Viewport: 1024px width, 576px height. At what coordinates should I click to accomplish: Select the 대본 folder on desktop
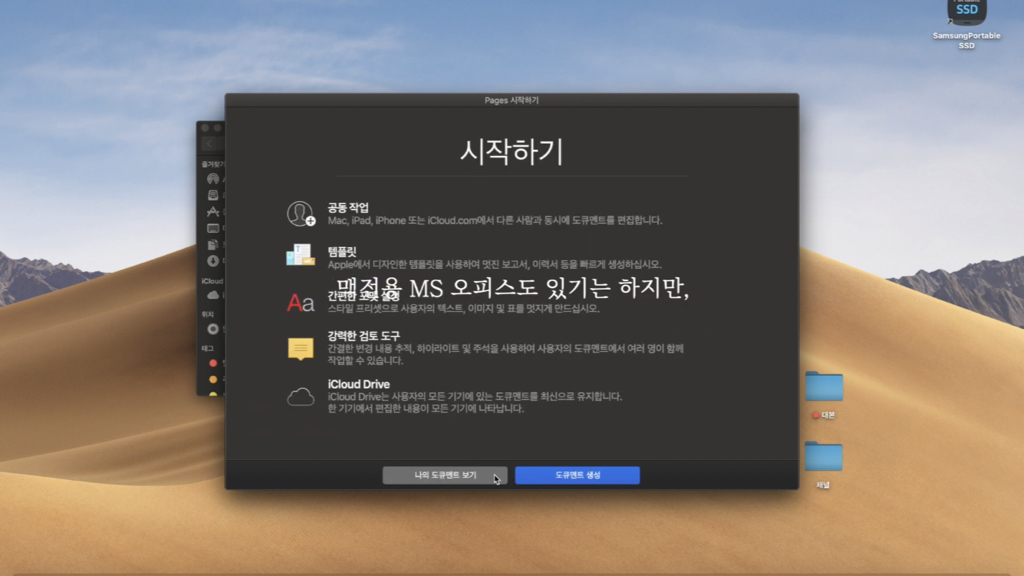click(824, 387)
